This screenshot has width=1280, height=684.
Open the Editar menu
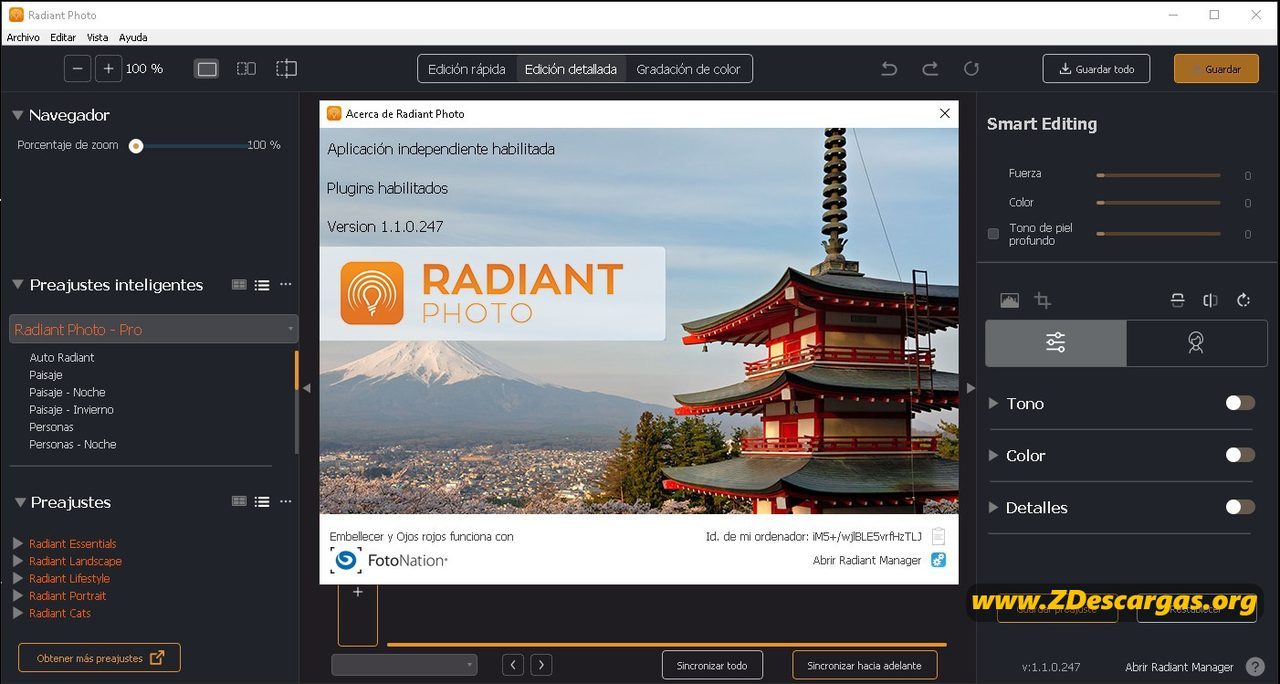click(63, 37)
